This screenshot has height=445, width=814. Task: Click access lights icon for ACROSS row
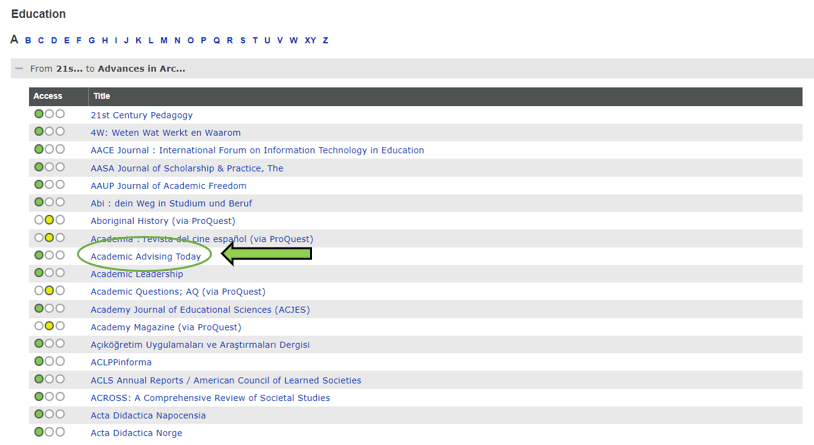49,396
